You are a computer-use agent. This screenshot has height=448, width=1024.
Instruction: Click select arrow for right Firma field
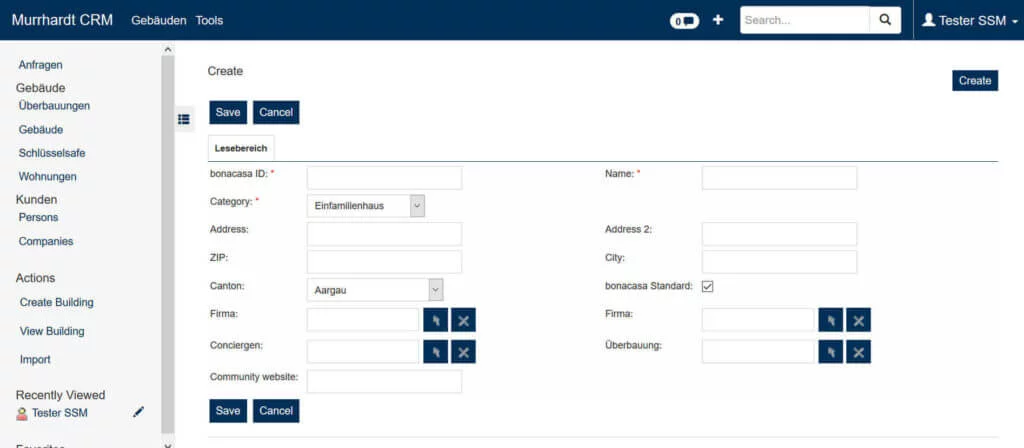830,320
